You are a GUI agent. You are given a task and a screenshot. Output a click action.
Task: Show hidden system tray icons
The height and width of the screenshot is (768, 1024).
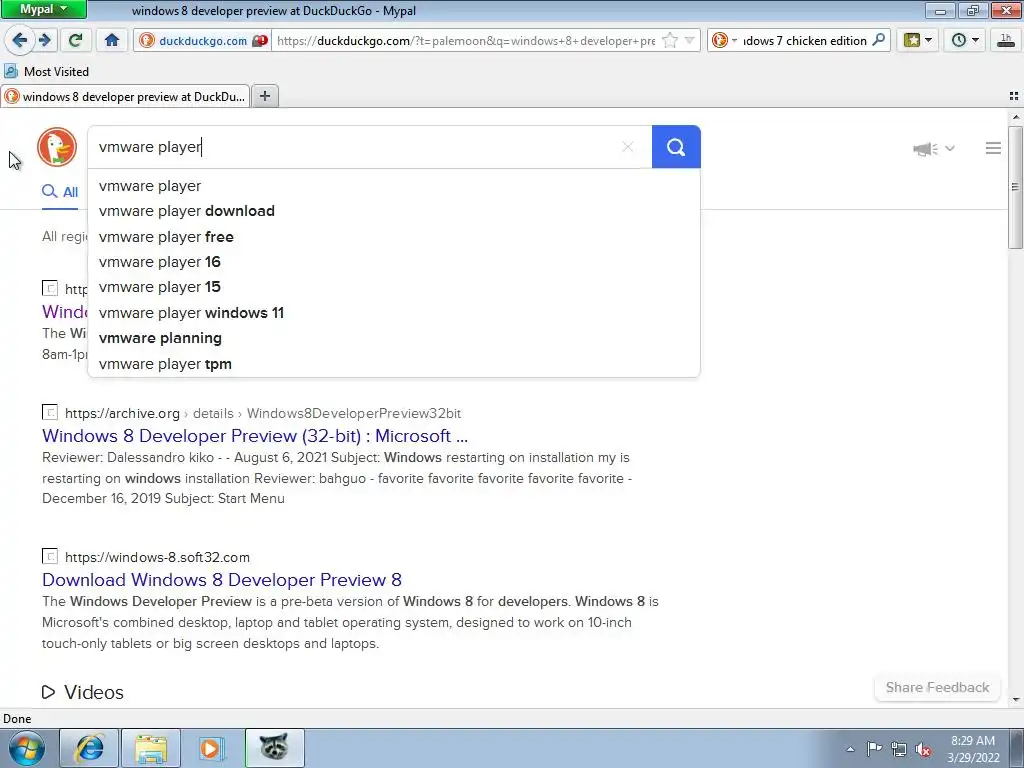pyautogui.click(x=850, y=749)
